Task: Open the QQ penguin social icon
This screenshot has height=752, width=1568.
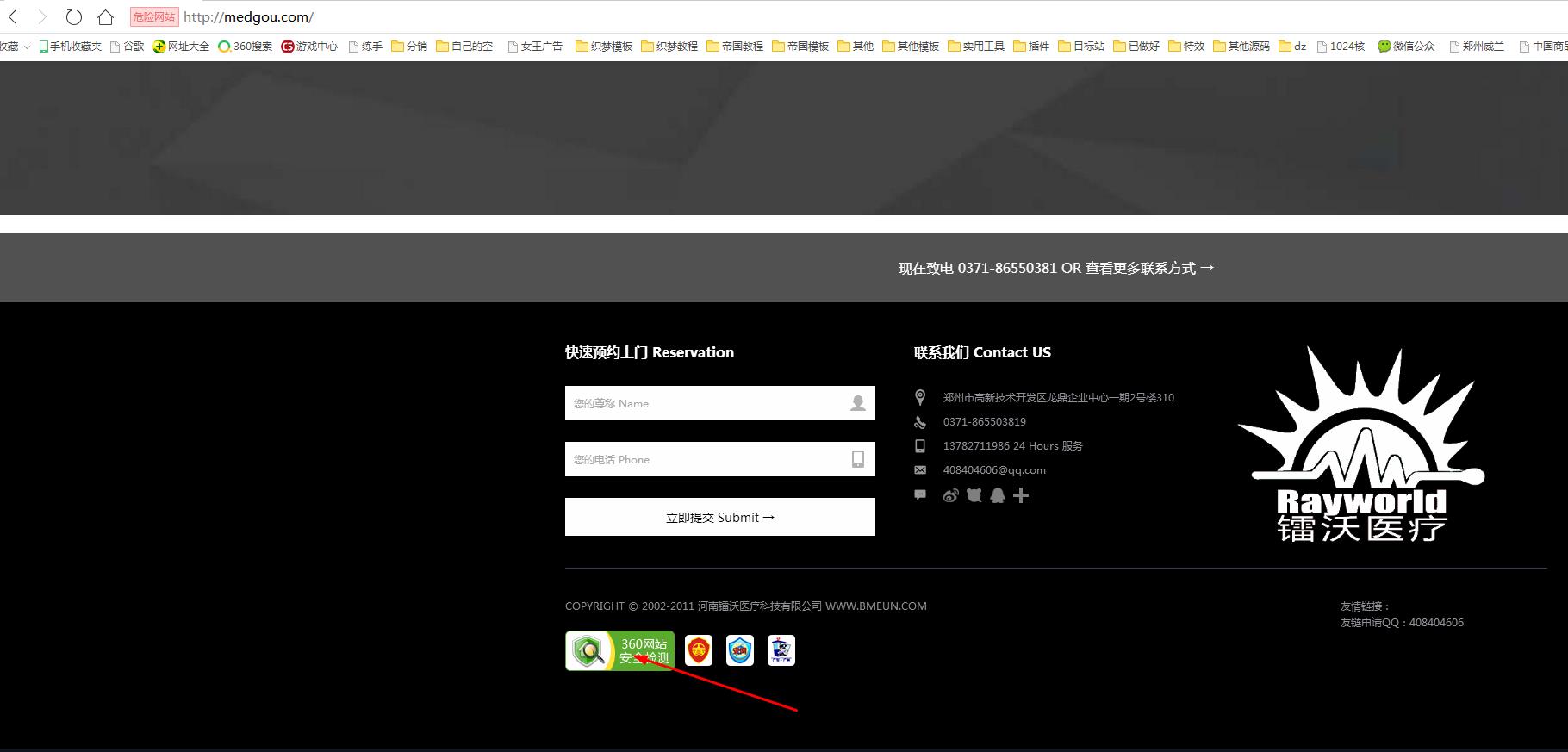Action: pos(998,495)
